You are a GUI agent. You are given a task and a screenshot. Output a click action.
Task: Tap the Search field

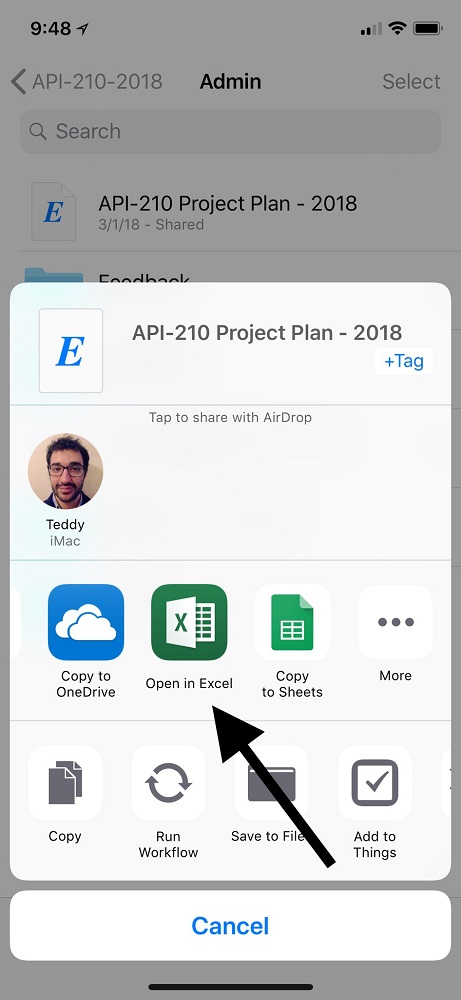[230, 131]
